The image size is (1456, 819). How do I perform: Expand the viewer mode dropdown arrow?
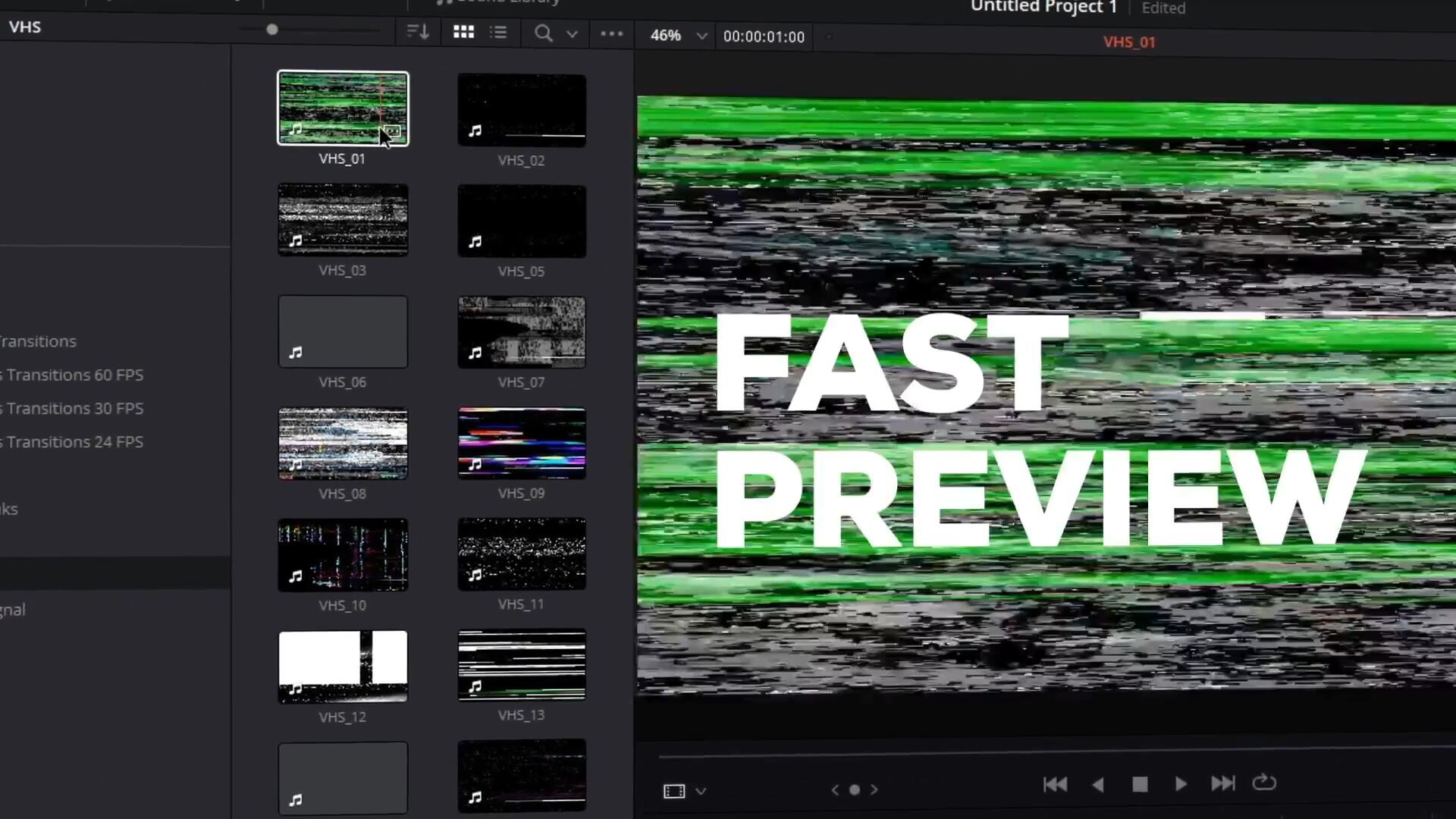(701, 792)
